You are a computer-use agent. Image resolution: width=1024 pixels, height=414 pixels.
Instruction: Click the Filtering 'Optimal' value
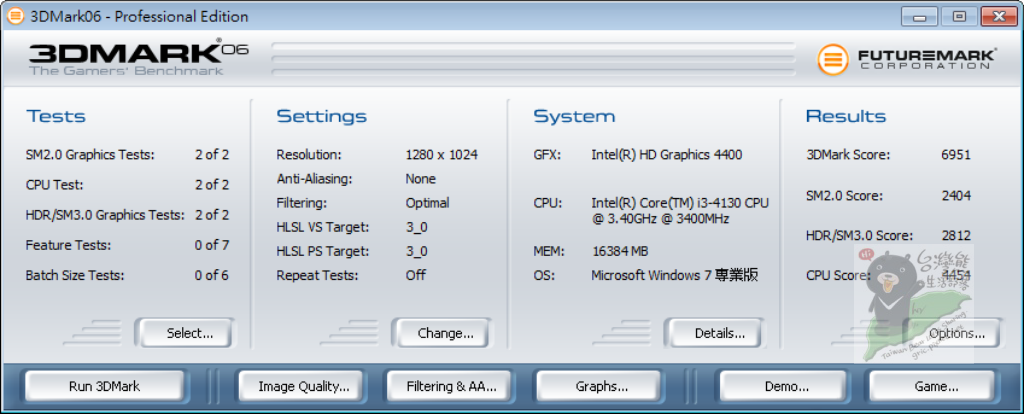(427, 203)
